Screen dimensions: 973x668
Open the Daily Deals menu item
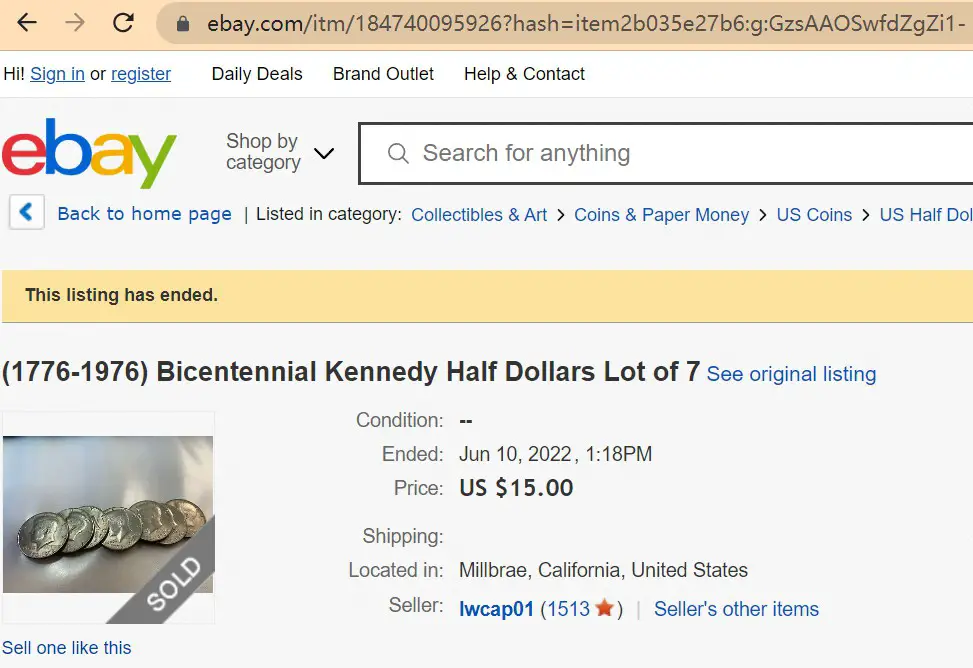(x=257, y=74)
